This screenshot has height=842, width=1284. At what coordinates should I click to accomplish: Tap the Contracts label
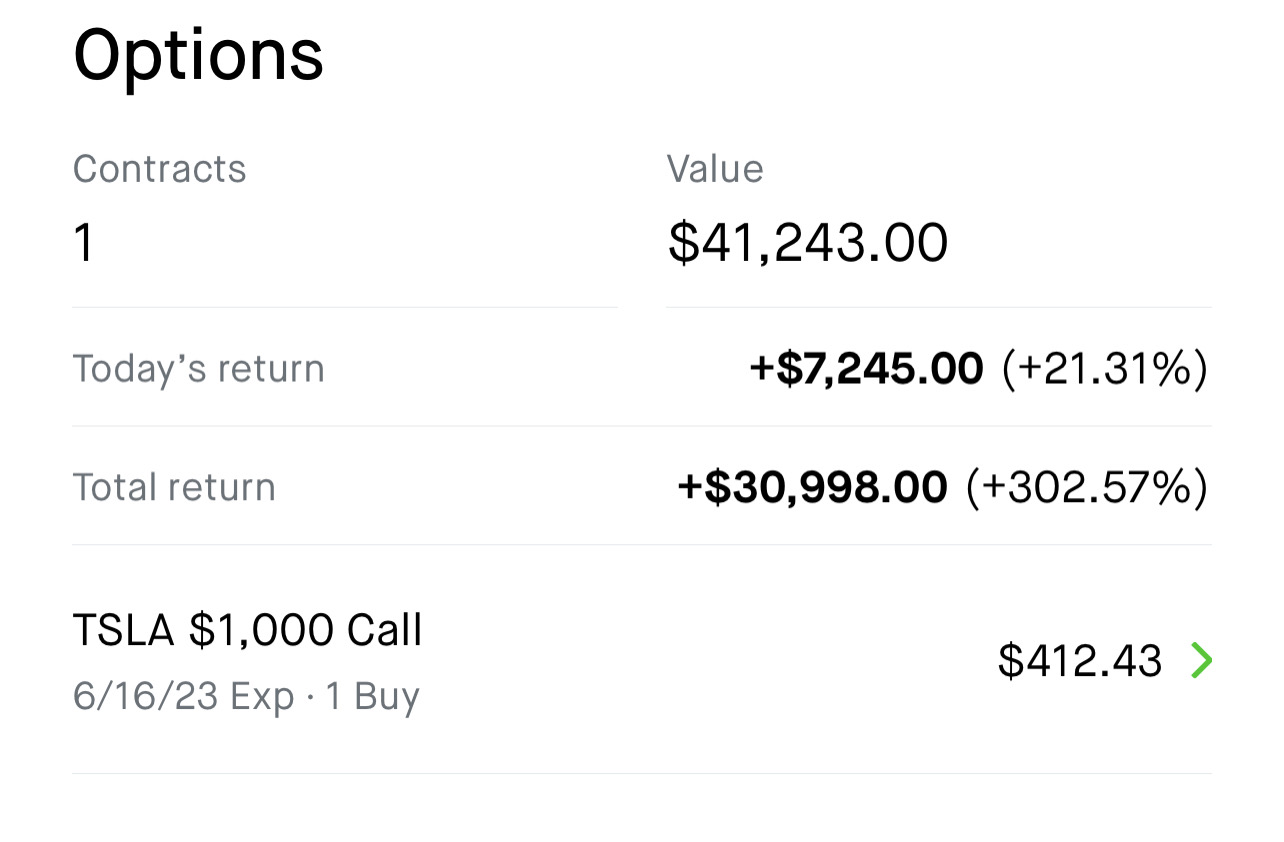click(x=159, y=169)
